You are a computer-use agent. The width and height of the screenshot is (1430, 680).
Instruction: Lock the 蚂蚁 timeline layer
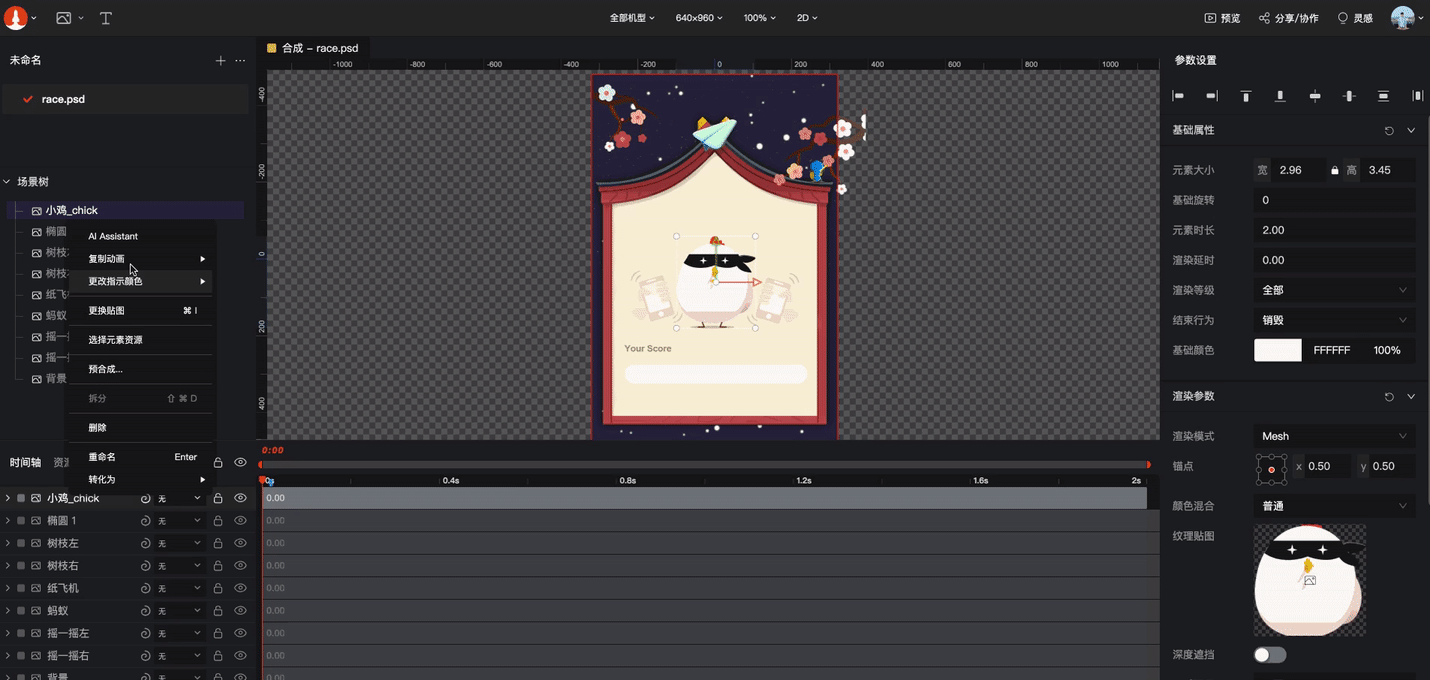[x=218, y=611]
